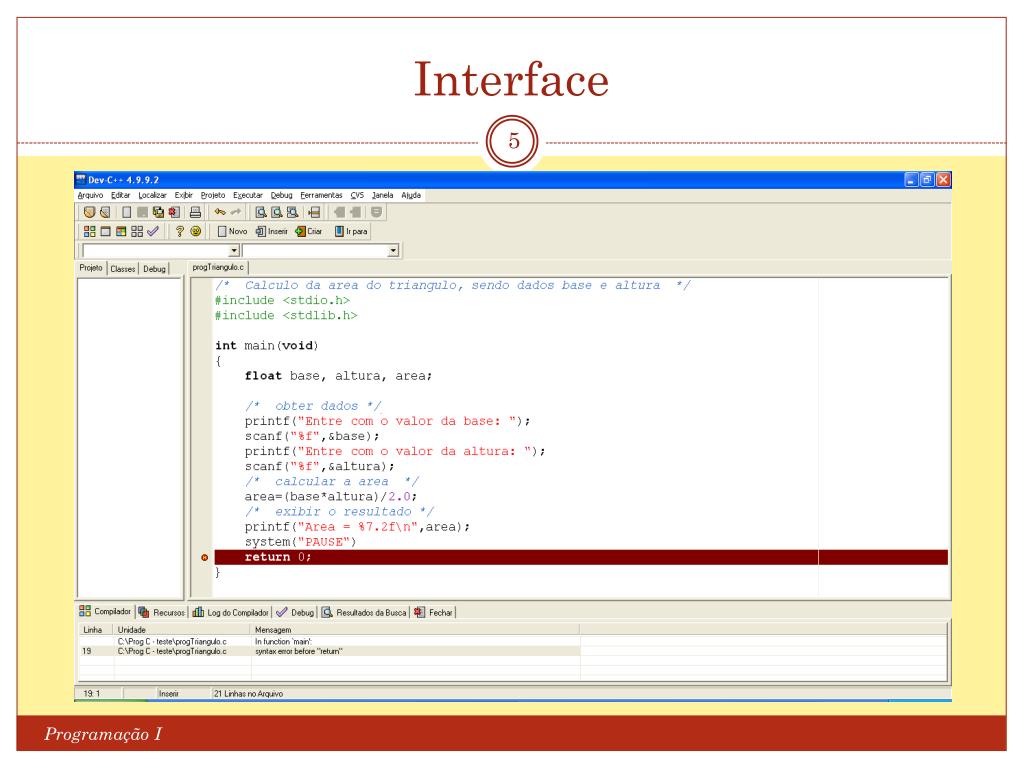
Task: Click the Search Again magnifier icon, last of three
Action: click(293, 212)
